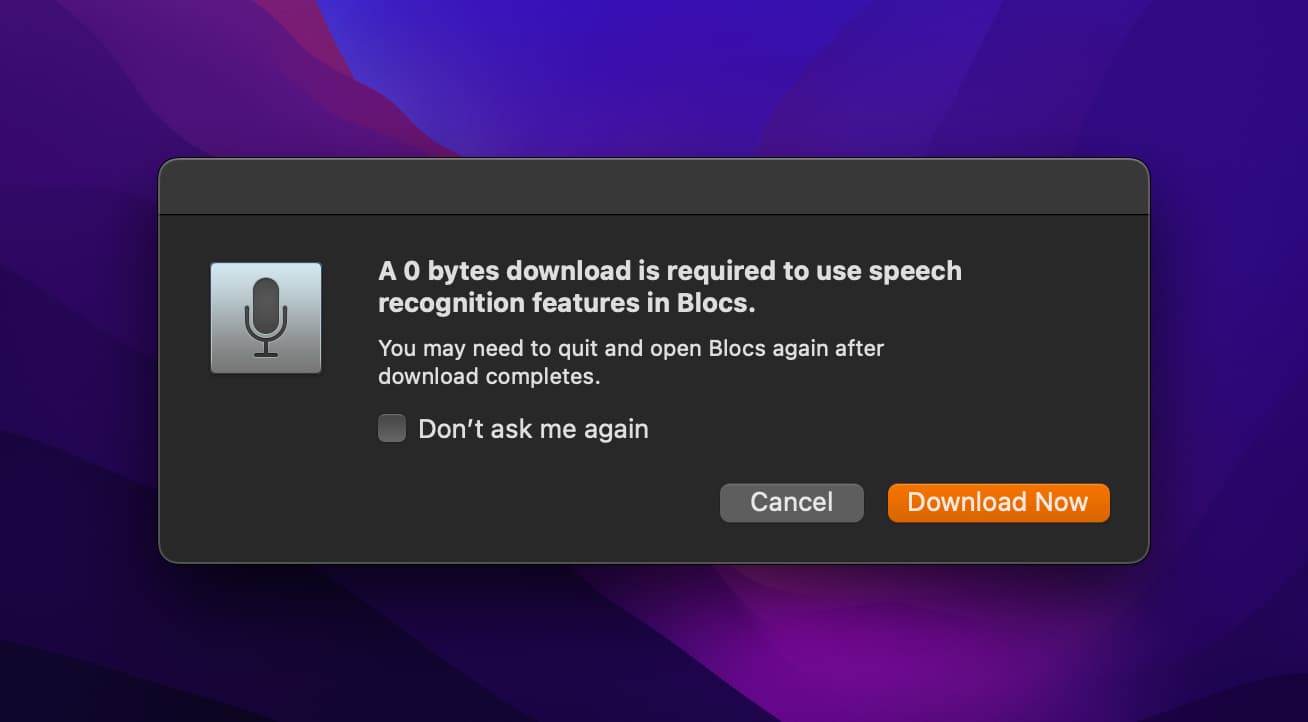Dismiss the speech download prompt with Cancel
The width and height of the screenshot is (1308, 722).
(x=791, y=502)
